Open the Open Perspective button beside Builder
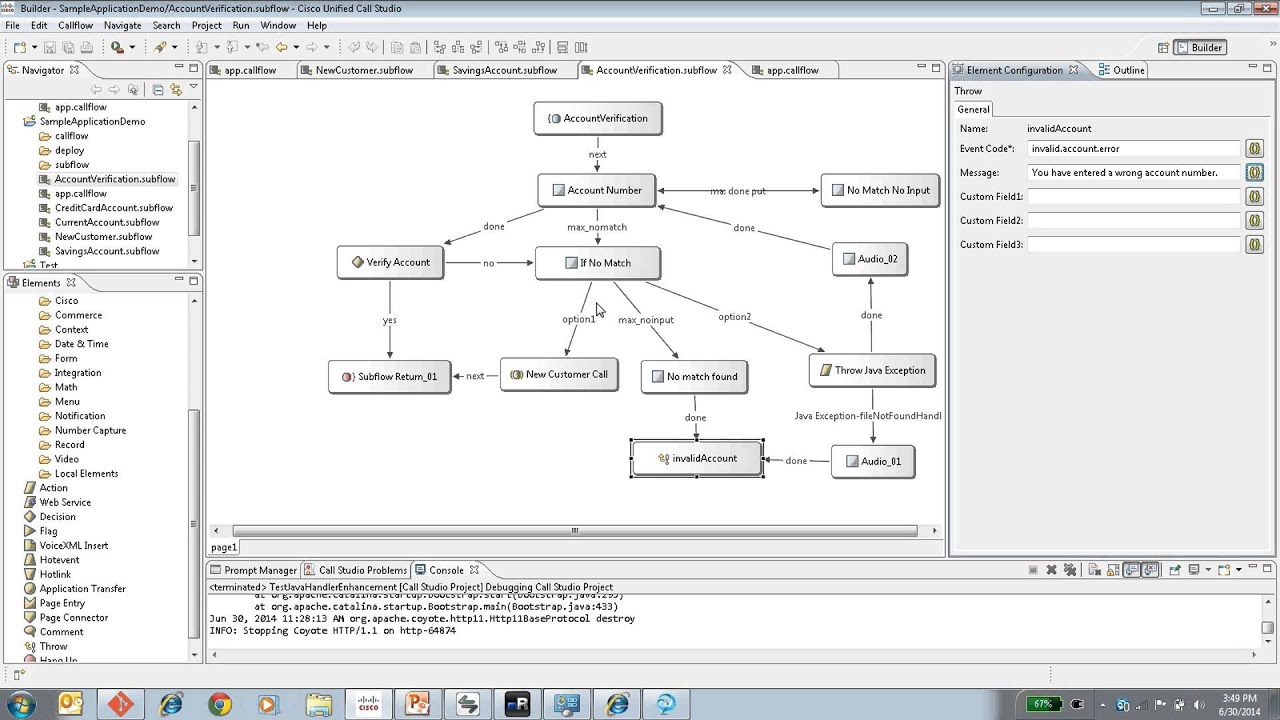The image size is (1280, 720). pyautogui.click(x=1163, y=47)
